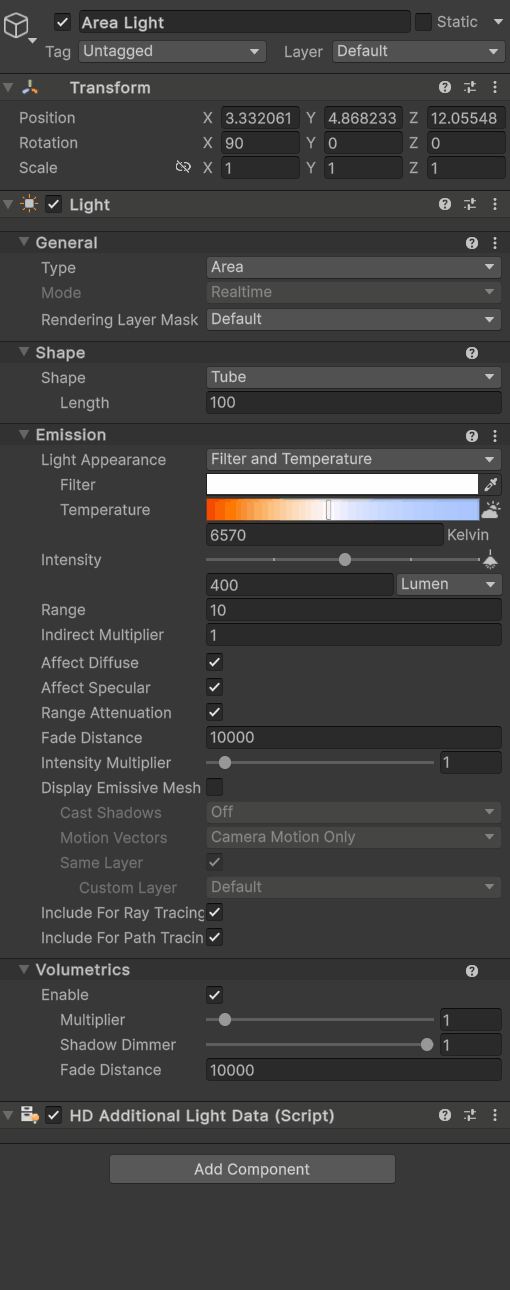This screenshot has height=1290, width=510.
Task: Open the Transform component help reference
Action: pyautogui.click(x=445, y=88)
